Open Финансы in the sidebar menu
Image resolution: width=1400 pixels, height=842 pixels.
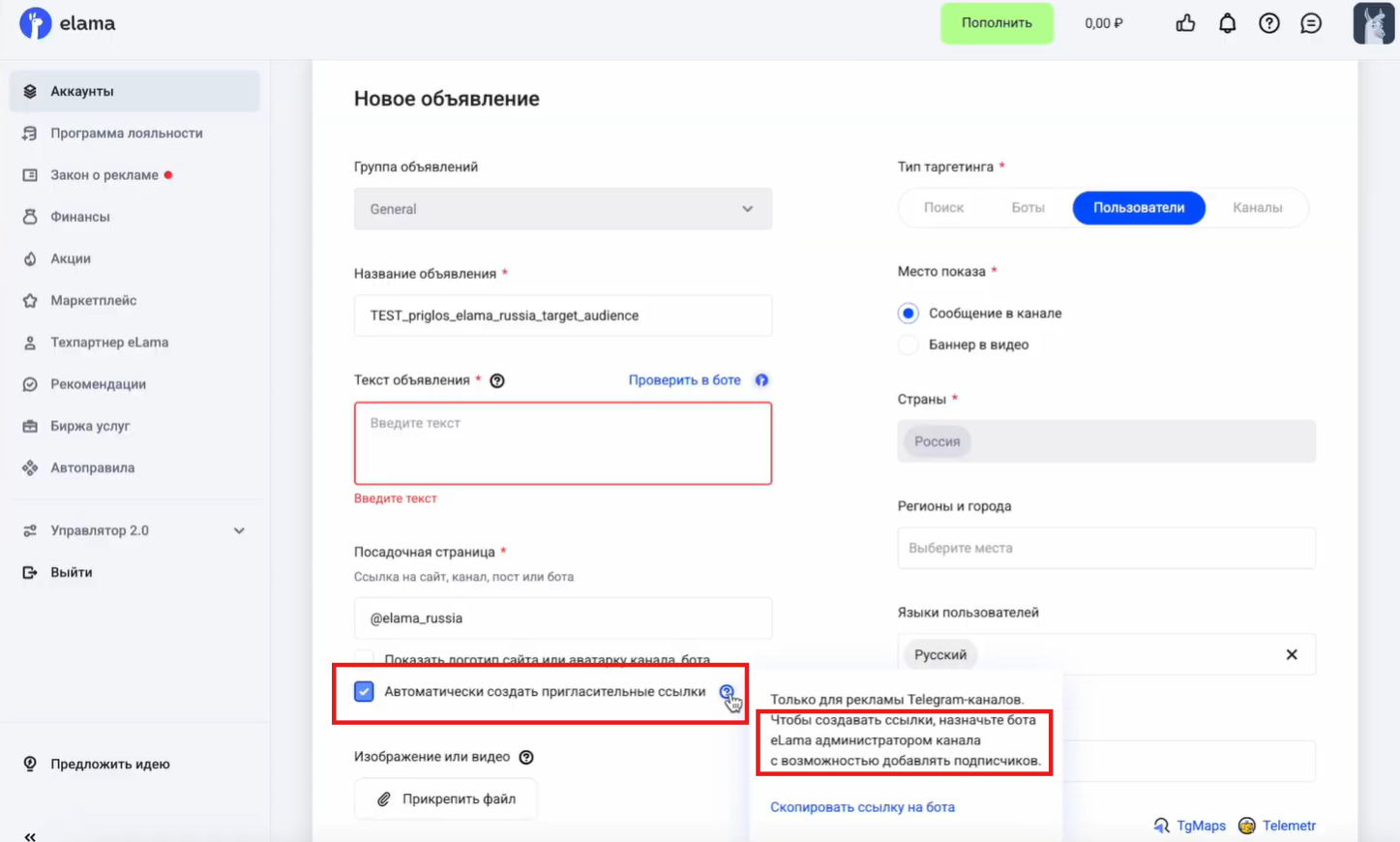click(x=79, y=217)
